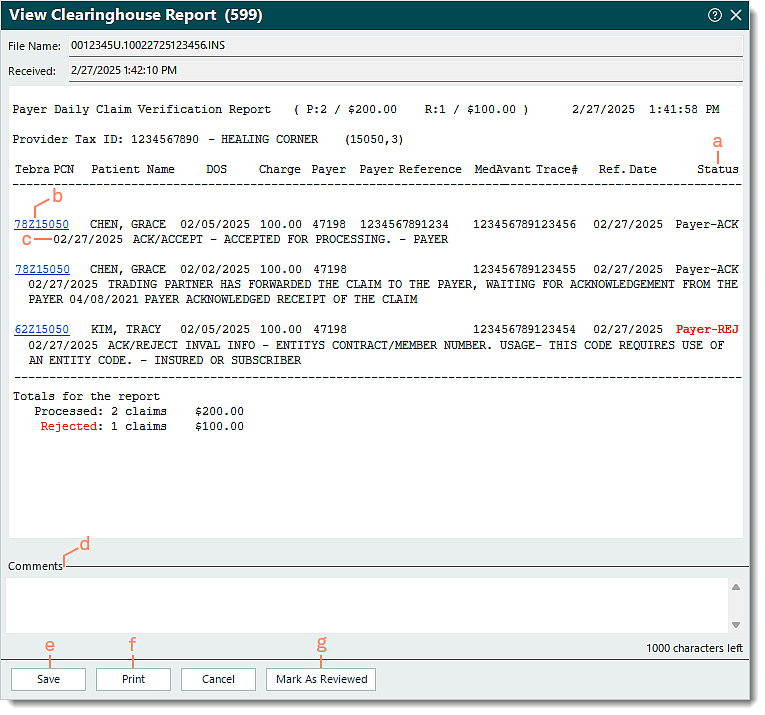Image resolution: width=765 pixels, height=715 pixels.
Task: Click the ACK/REJECT INVAL INFO message line
Action: pos(376,353)
